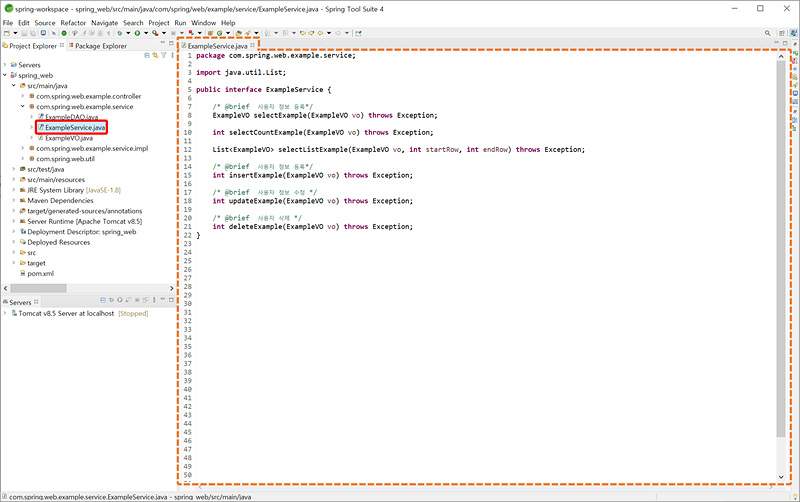
Task: Click the first Servers view toolbar icon
Action: pyautogui.click(x=103, y=300)
